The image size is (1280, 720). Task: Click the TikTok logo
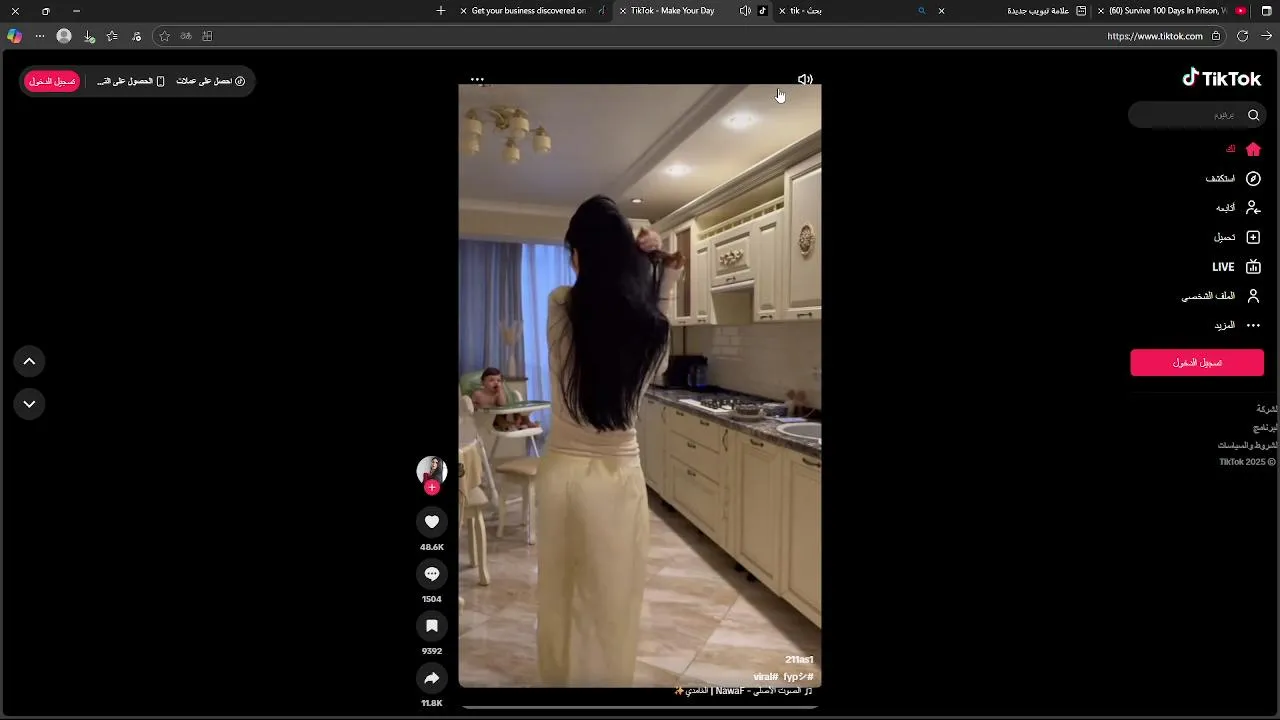[x=1221, y=79]
